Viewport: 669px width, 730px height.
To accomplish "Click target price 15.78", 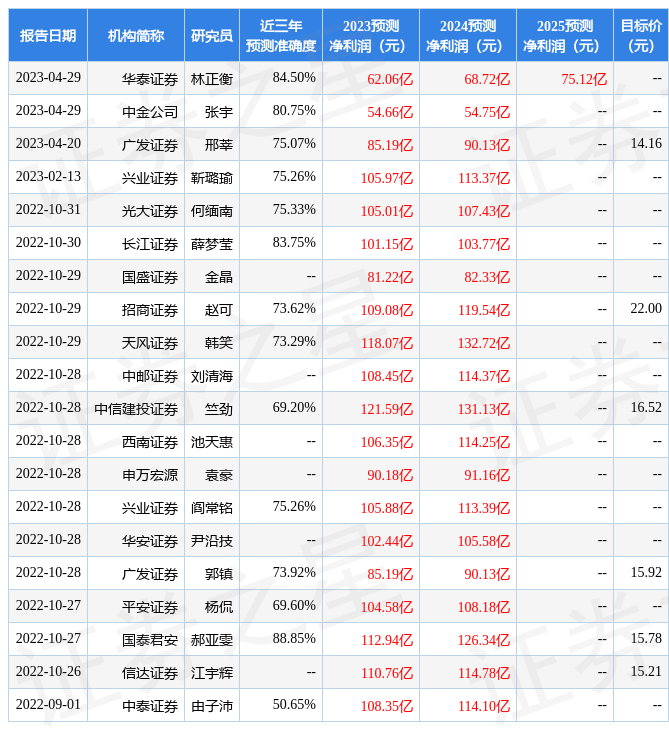I will [x=646, y=638].
